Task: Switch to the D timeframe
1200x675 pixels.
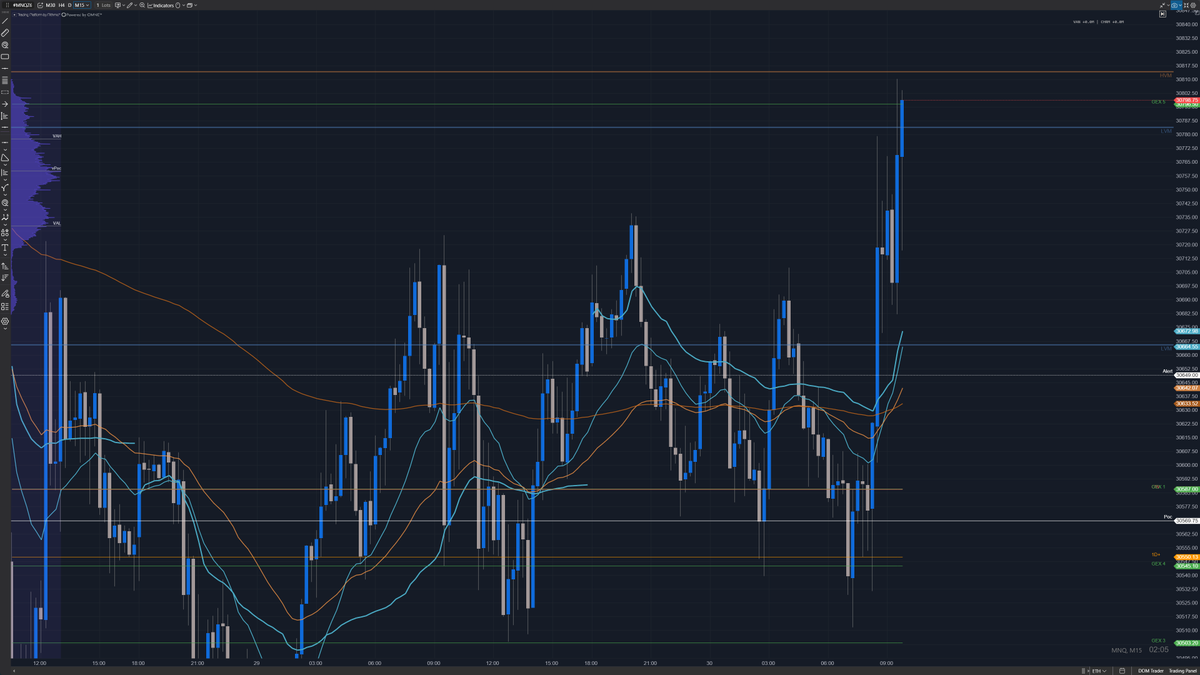Action: 69,5
